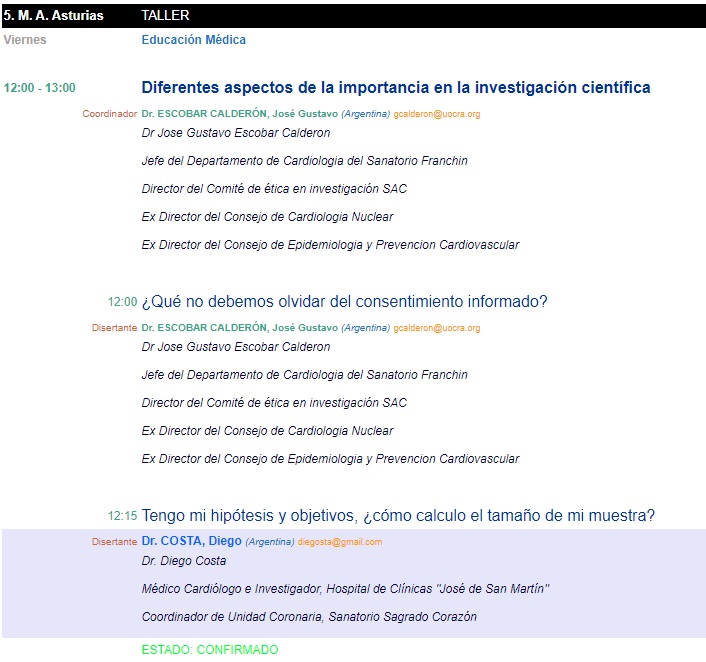706x662 pixels.
Task: Click the diegosta@gmail.com email link
Action: pyautogui.click(x=340, y=542)
